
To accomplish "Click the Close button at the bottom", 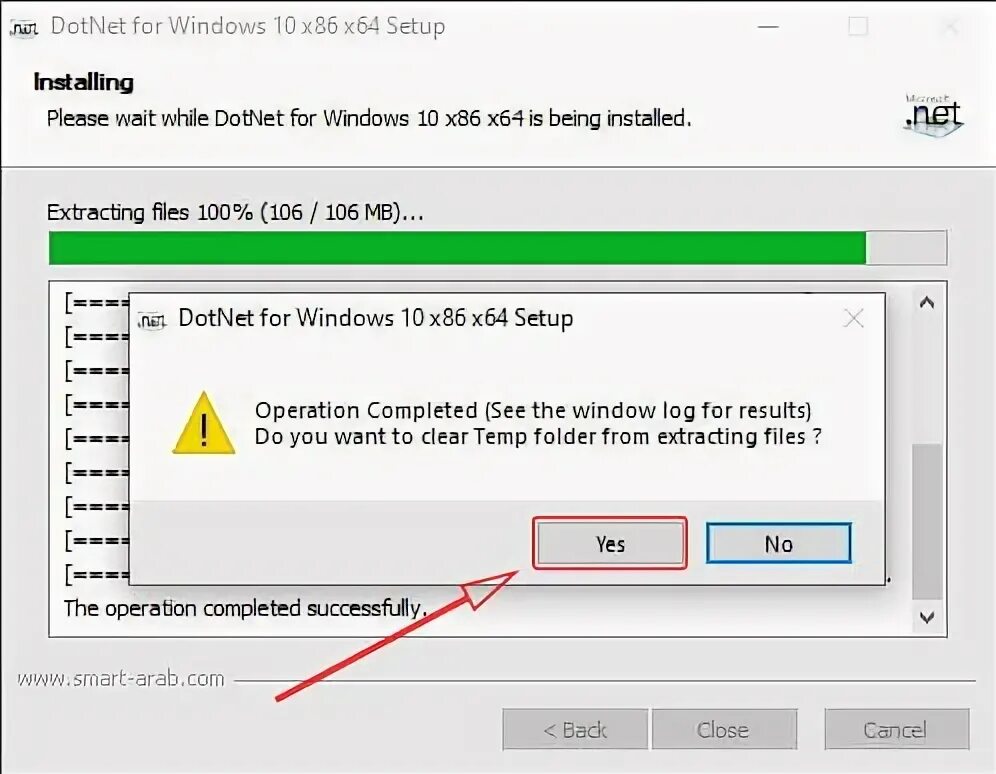I will (x=724, y=730).
